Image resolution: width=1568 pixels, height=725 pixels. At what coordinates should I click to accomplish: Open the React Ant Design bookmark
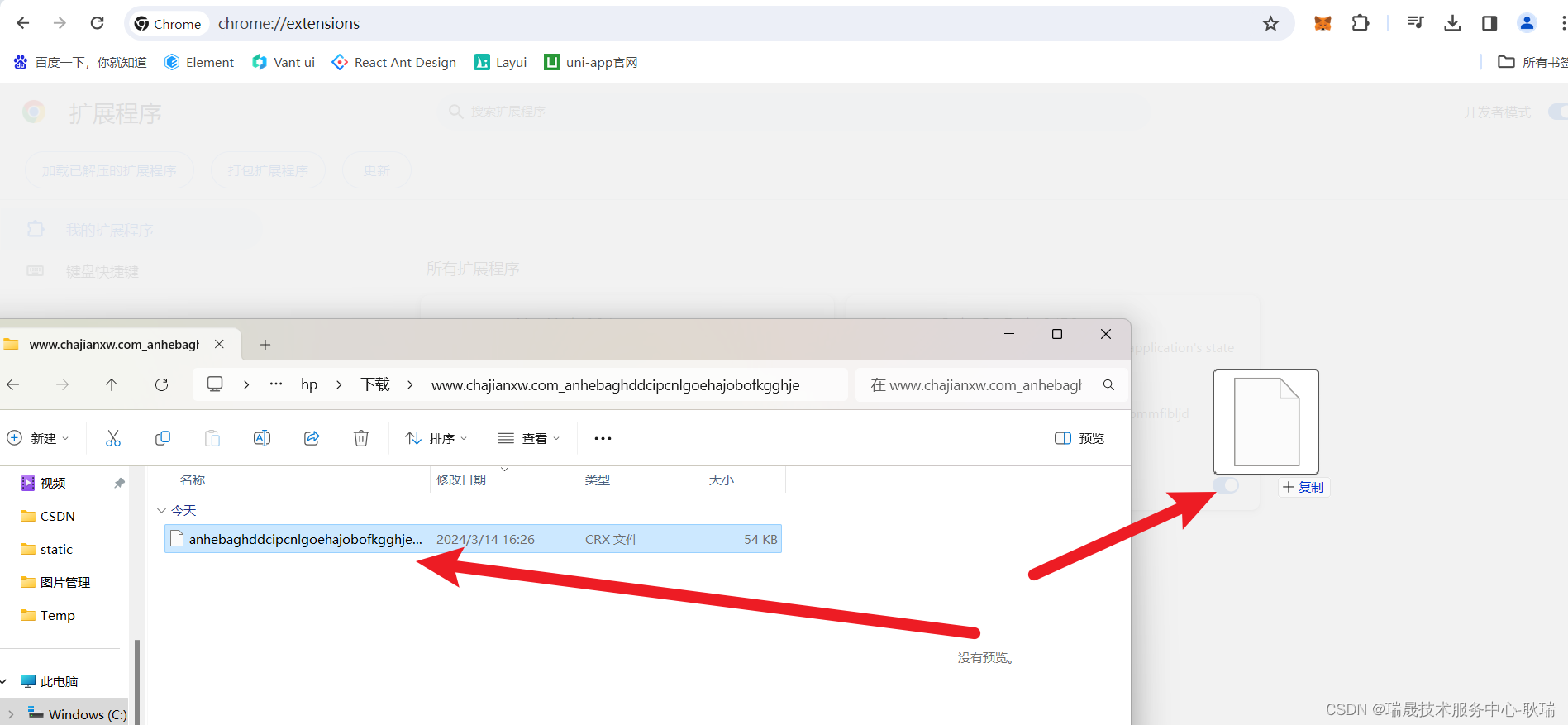394,62
